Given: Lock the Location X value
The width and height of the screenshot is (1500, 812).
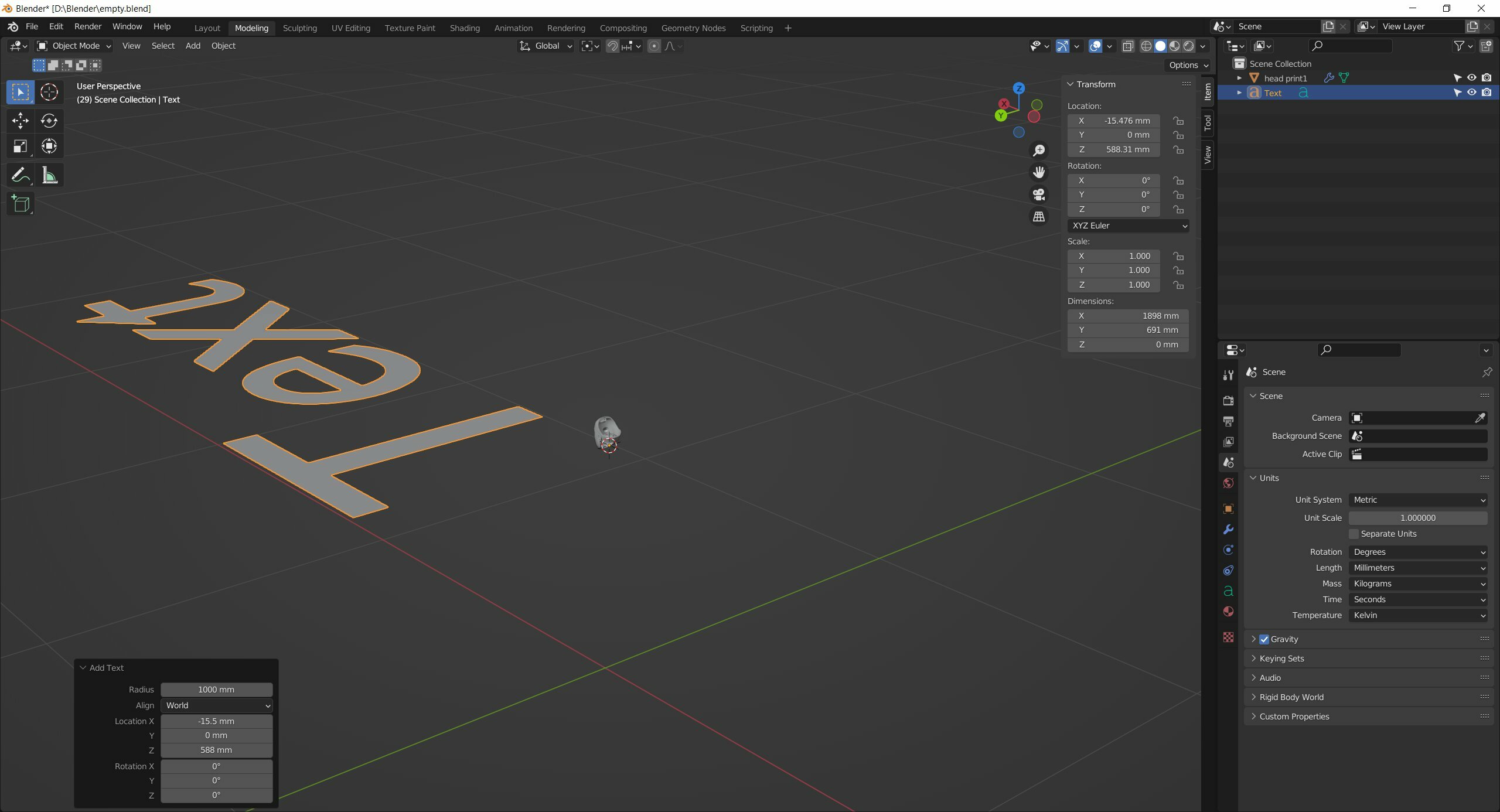Looking at the screenshot, I should click(x=1178, y=121).
